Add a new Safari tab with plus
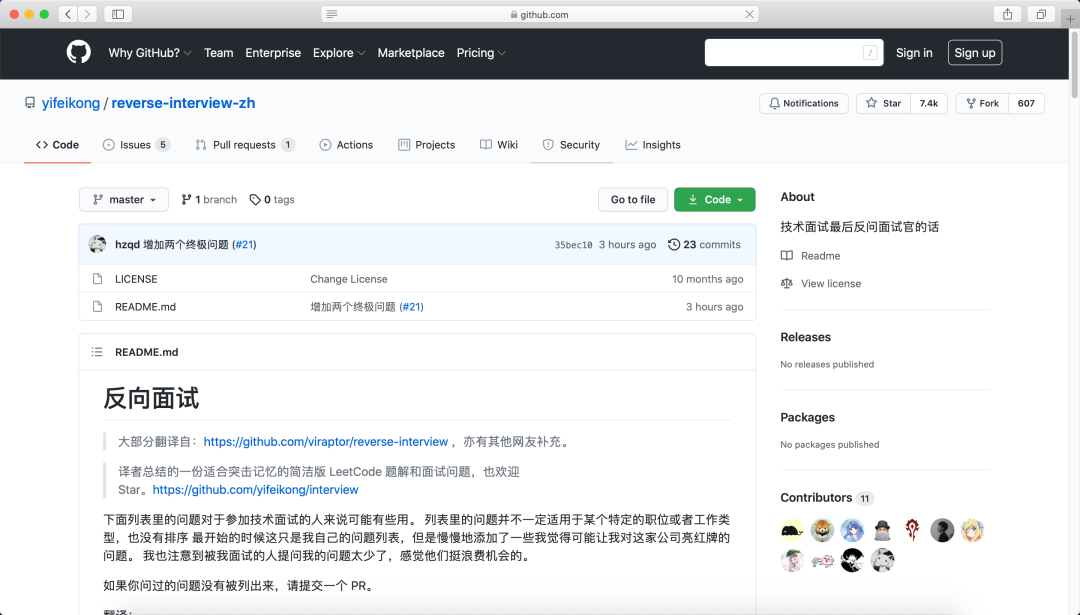1080x615 pixels. tap(1070, 18)
